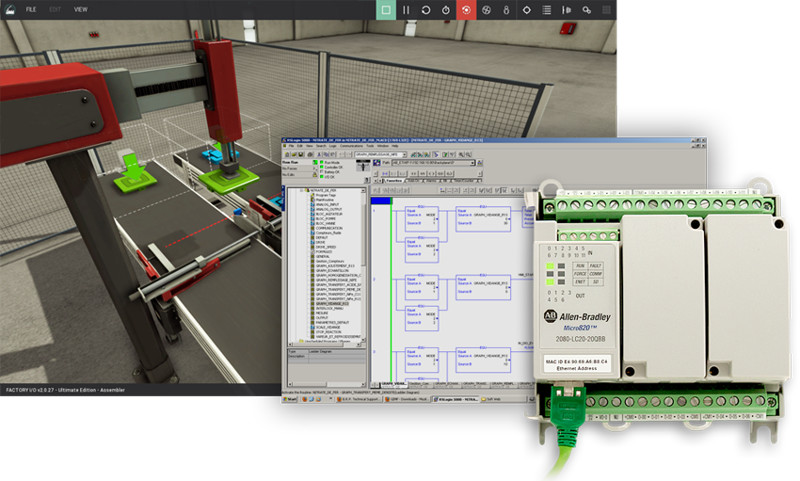Pause the Factory I/O simulation
The image size is (800, 481).
406,10
